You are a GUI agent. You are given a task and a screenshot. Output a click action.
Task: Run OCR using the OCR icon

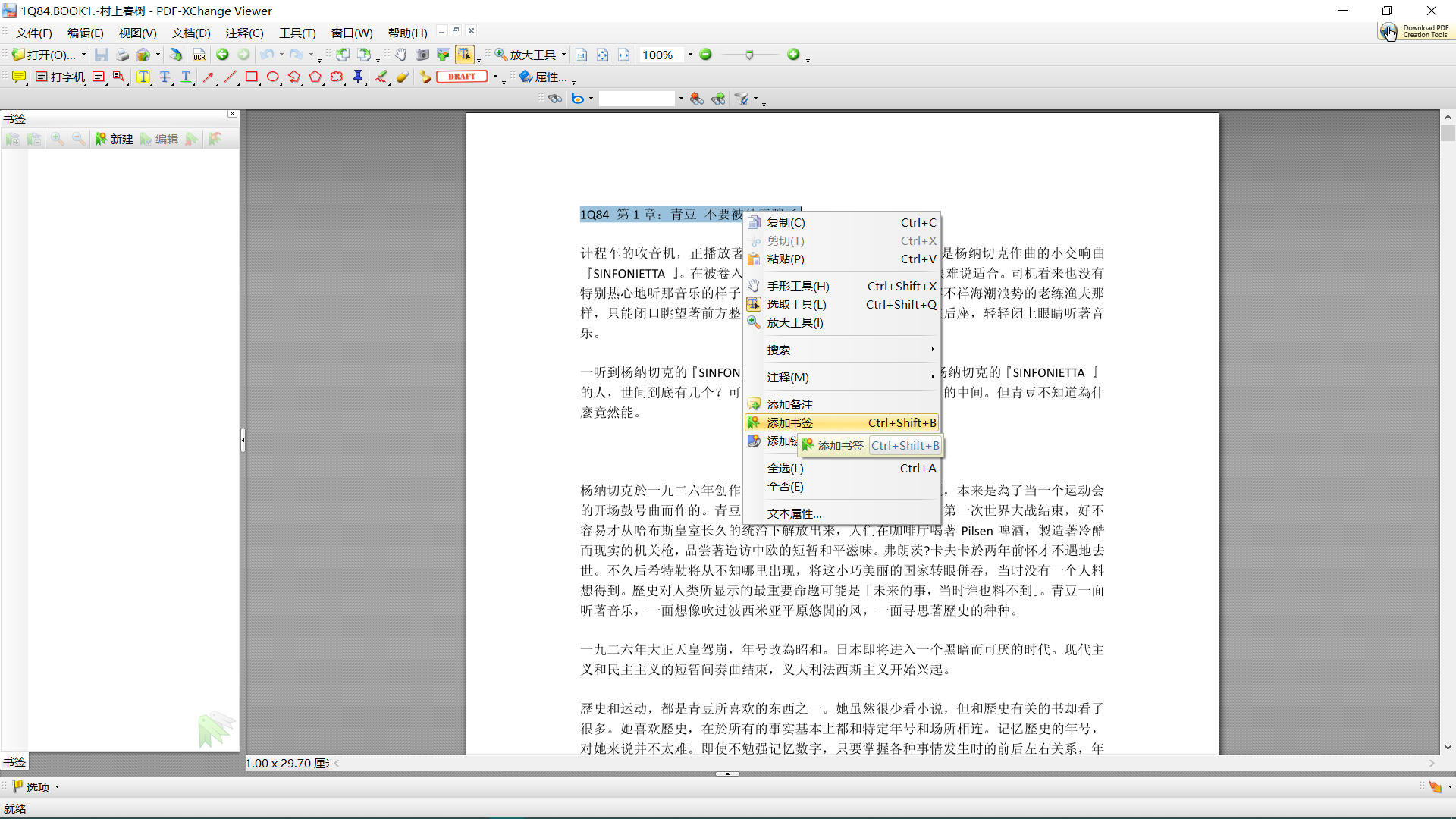pyautogui.click(x=199, y=55)
